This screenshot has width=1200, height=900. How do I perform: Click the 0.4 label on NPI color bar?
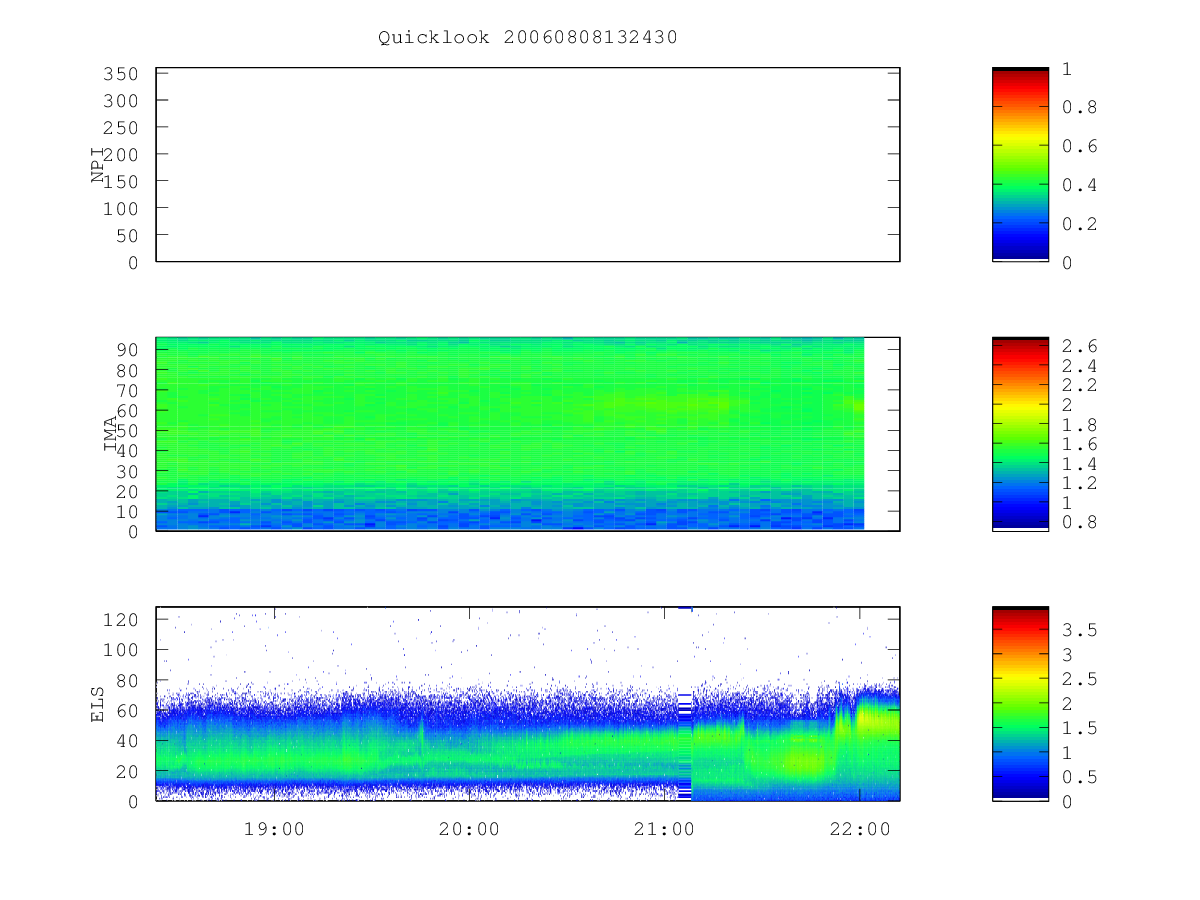pos(1079,185)
